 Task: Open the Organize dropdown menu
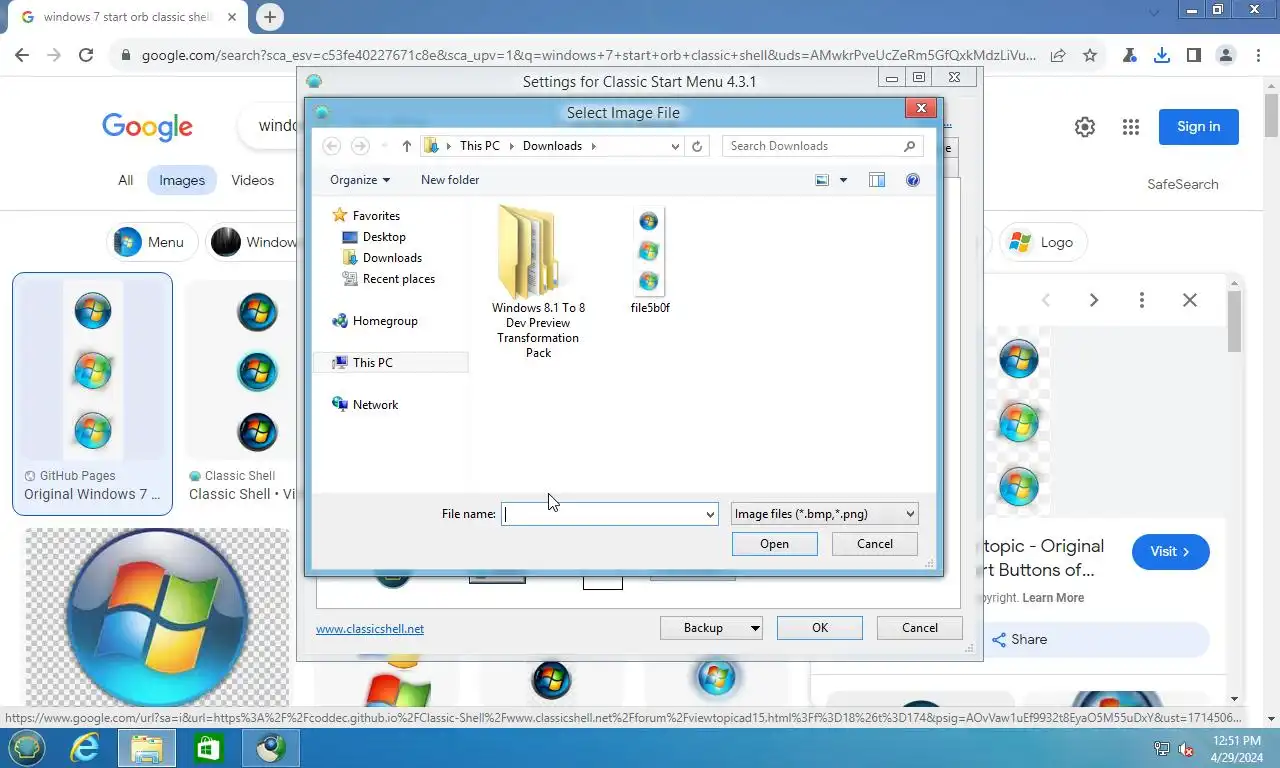tap(360, 180)
